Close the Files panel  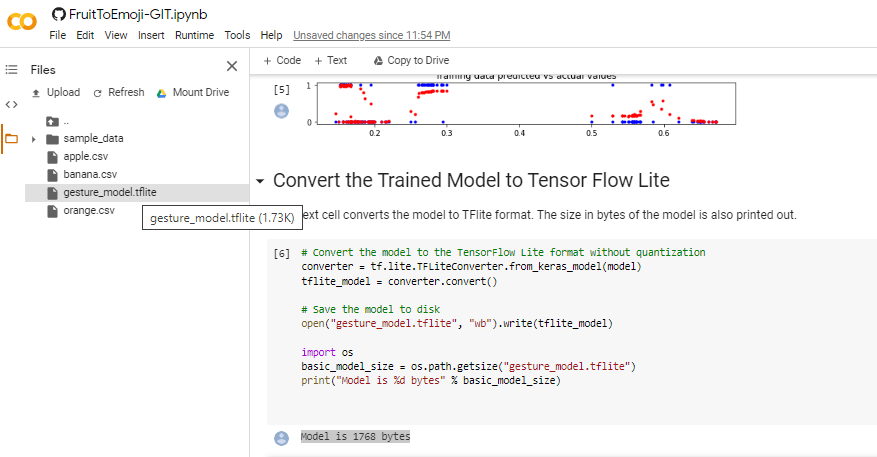point(232,67)
